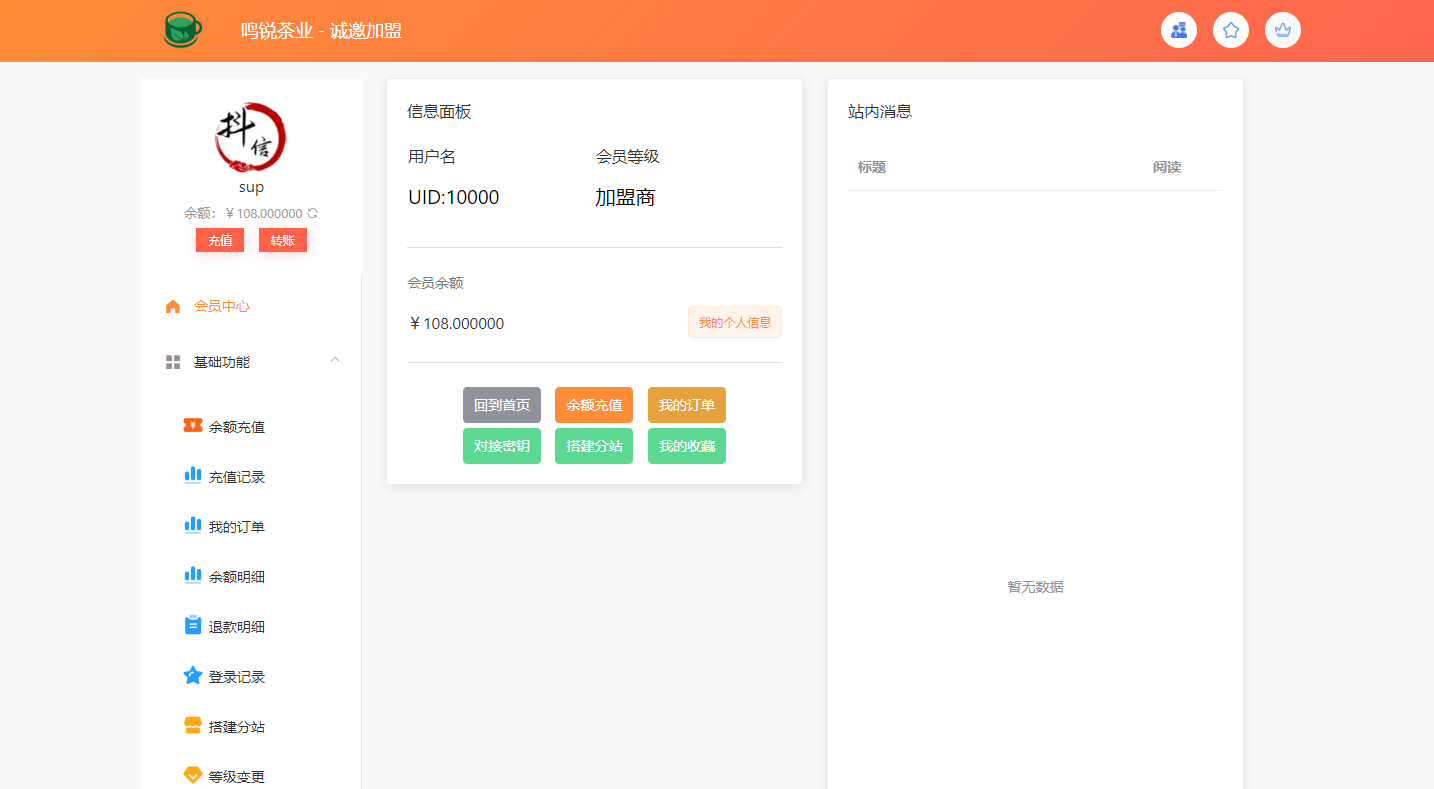The width and height of the screenshot is (1434, 789).
Task: Open 充值记录 in the sidebar
Action: click(x=236, y=477)
